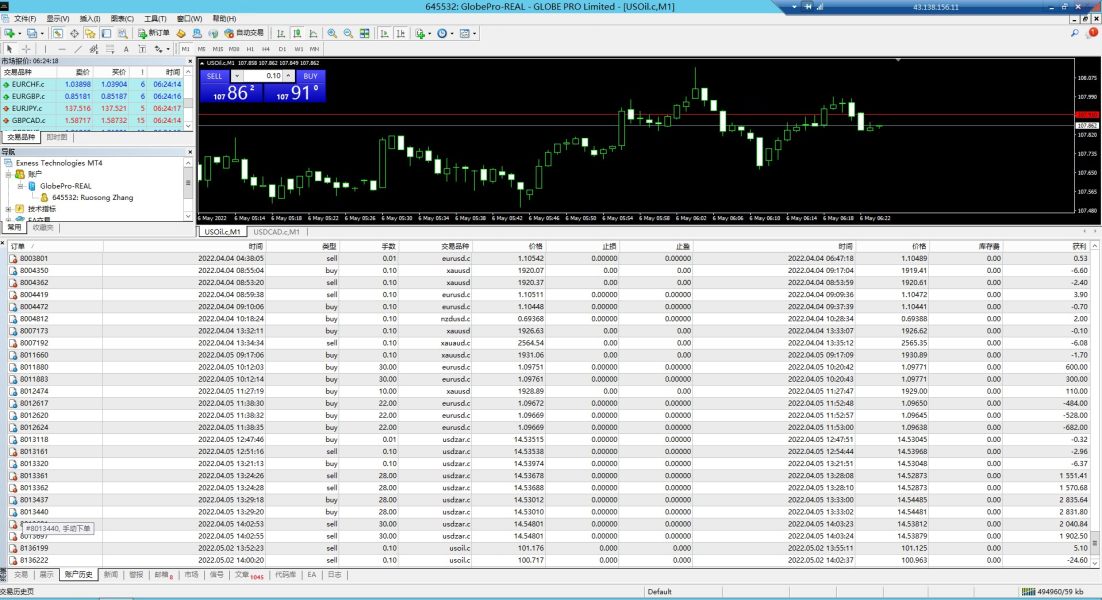Viewport: 1102px width, 600px height.
Task: Collapse the 账户 tree node
Action: tap(8, 174)
